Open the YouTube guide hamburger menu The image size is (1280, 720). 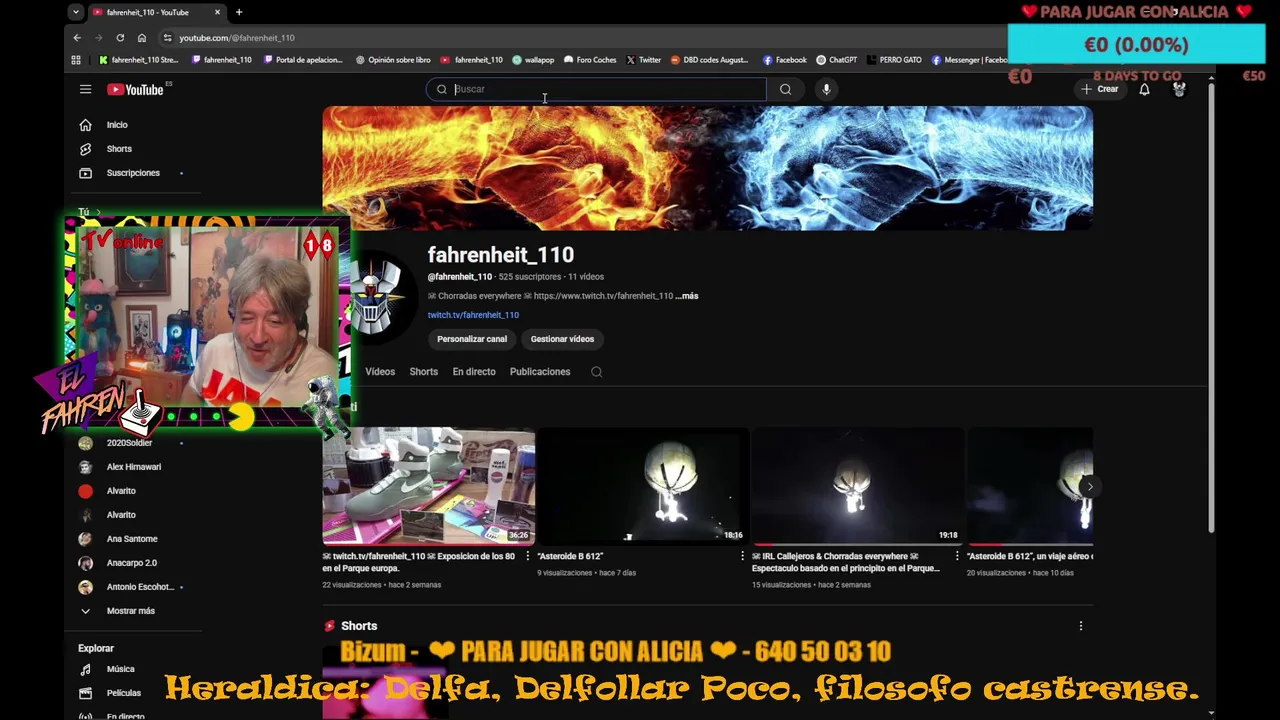pyautogui.click(x=85, y=89)
